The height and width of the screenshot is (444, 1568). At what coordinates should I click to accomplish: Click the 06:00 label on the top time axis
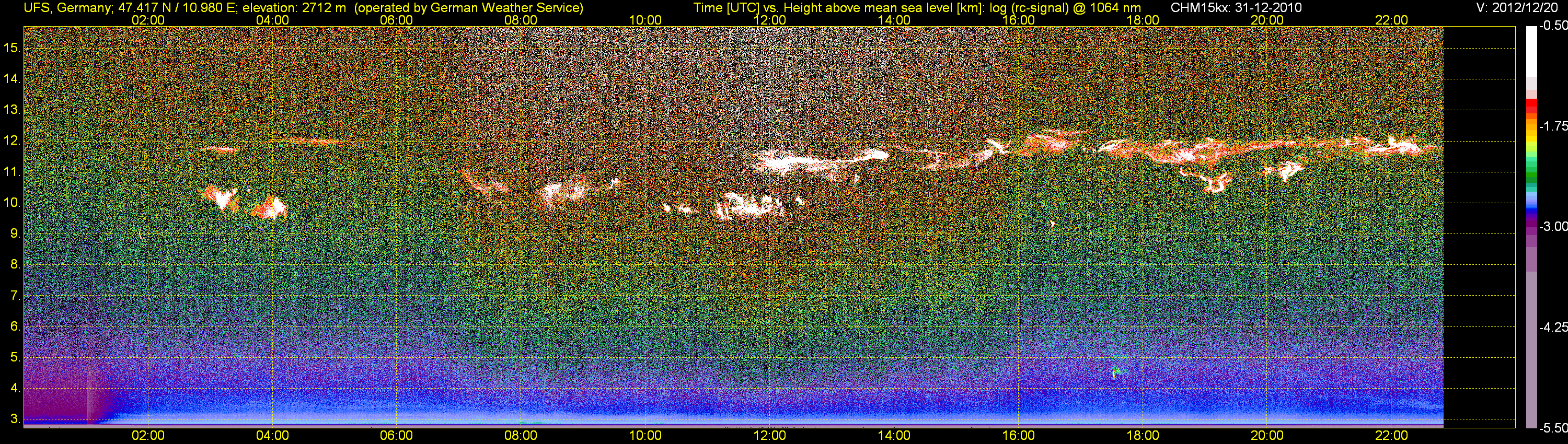click(396, 20)
